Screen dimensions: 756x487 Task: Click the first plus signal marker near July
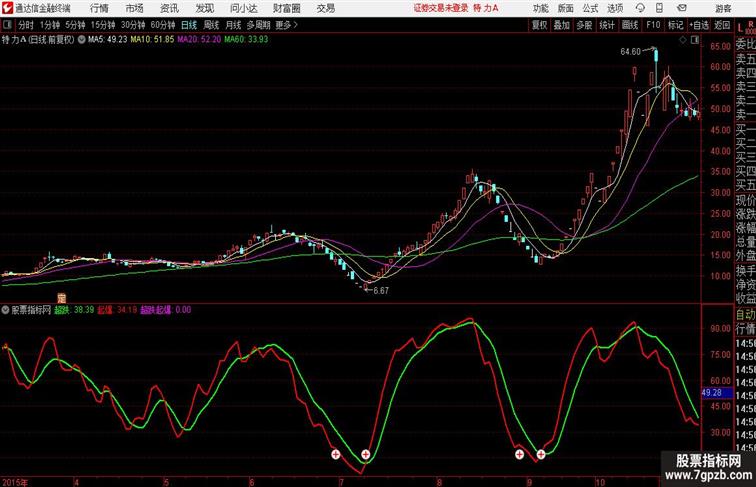[x=336, y=454]
